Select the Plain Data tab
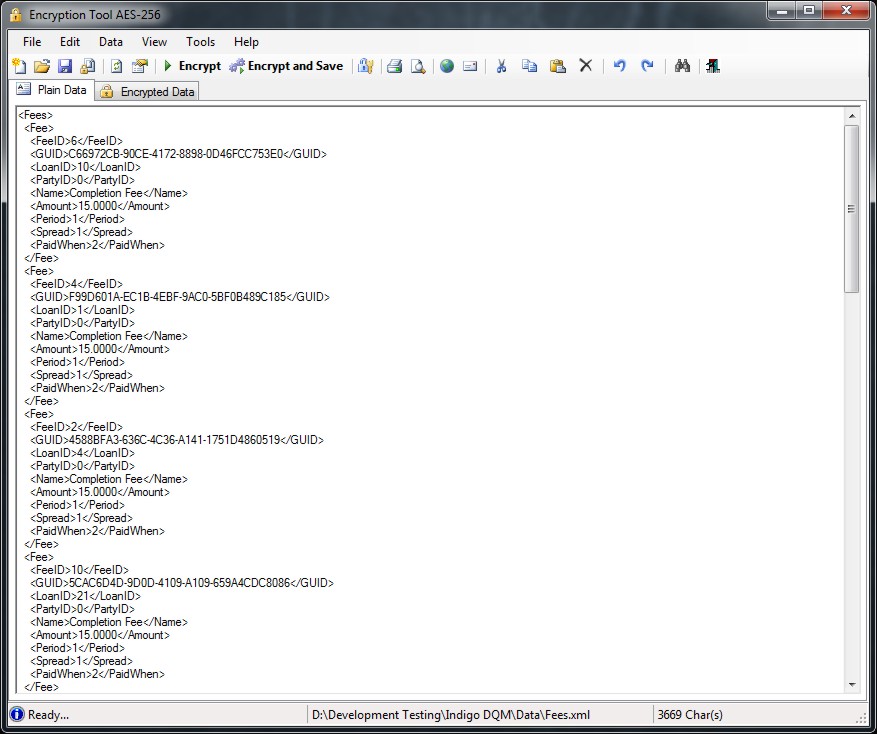This screenshot has width=877, height=734. click(52, 90)
